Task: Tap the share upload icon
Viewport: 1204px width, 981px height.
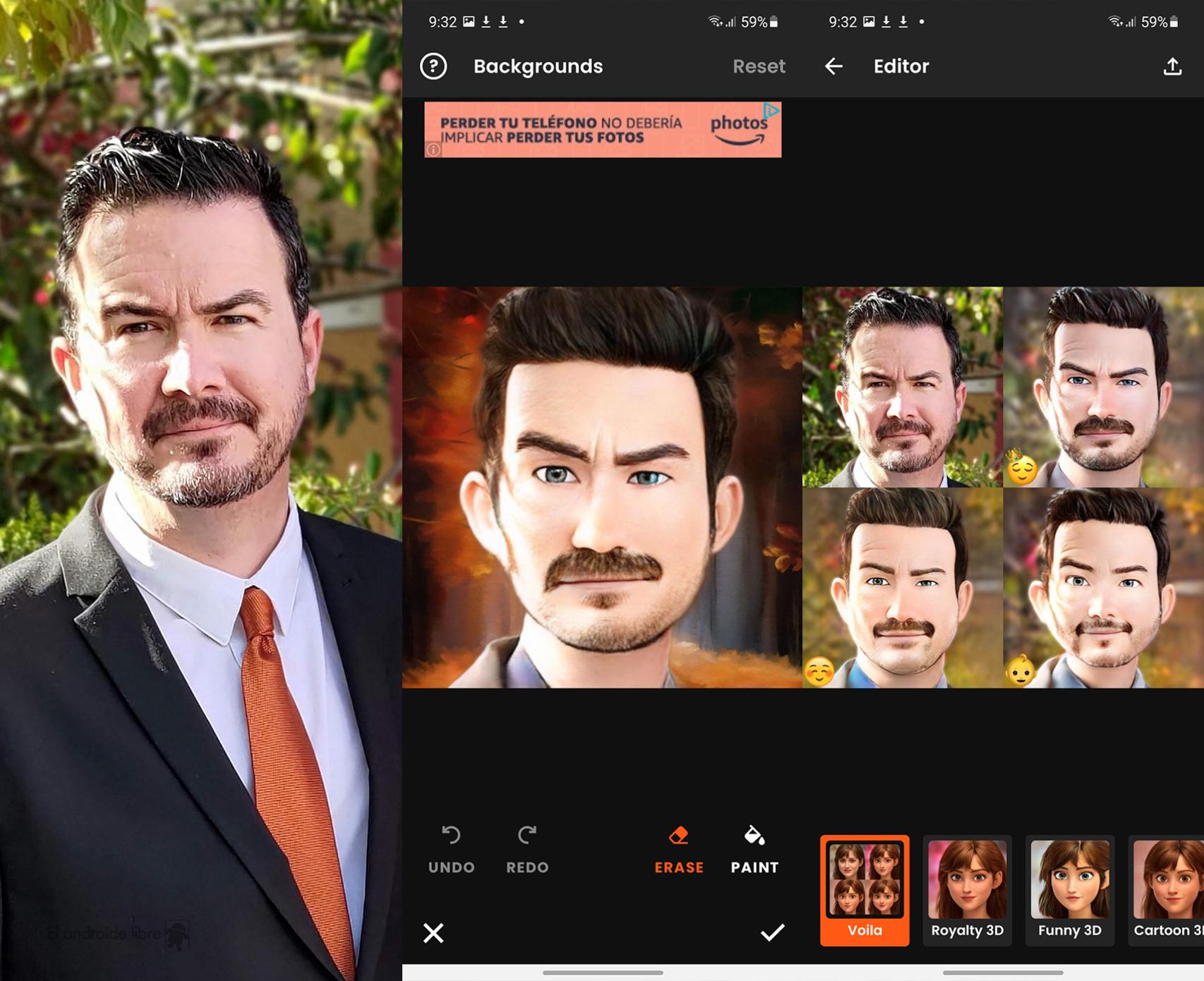Action: pos(1172,66)
